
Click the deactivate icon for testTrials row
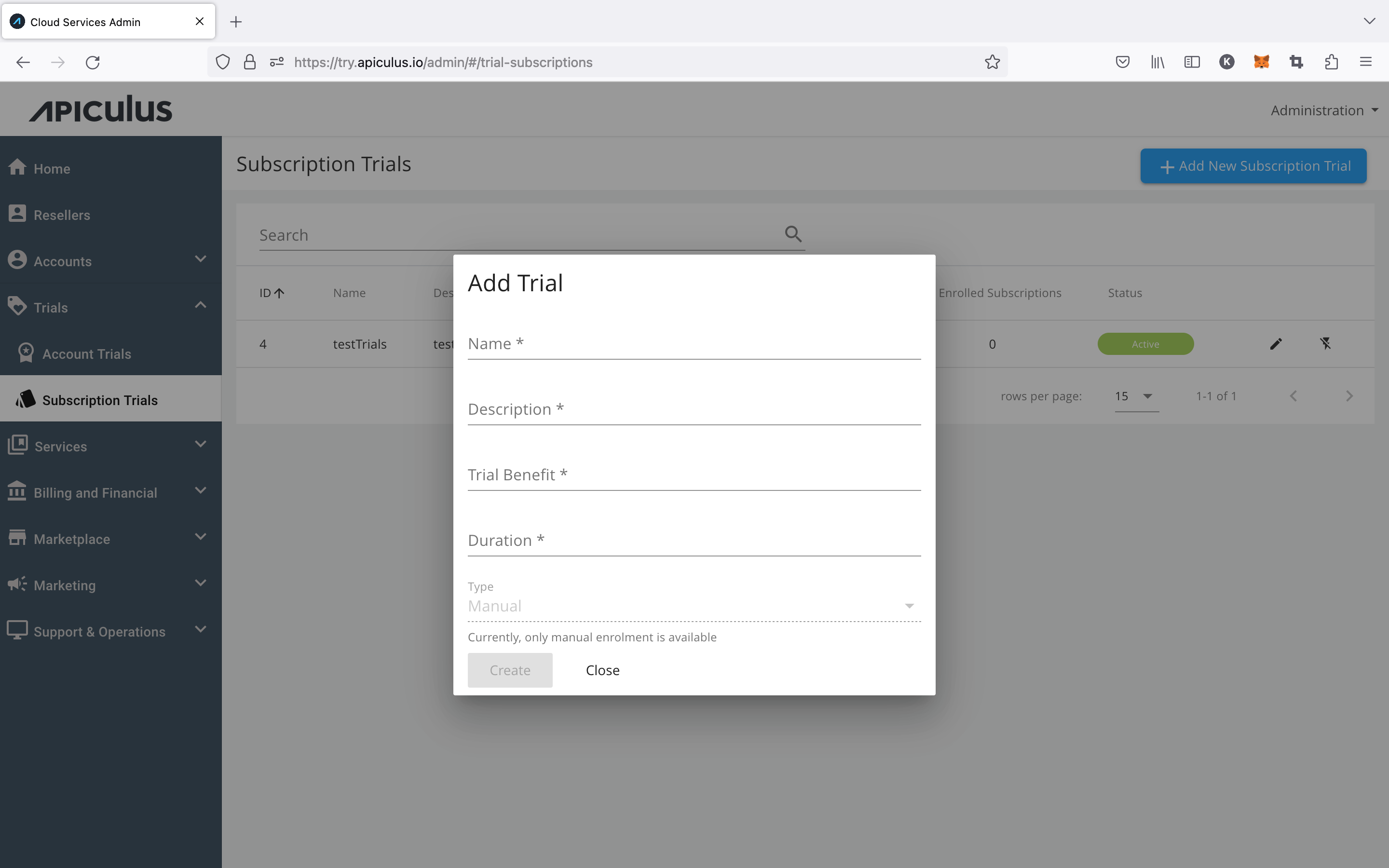[1325, 344]
